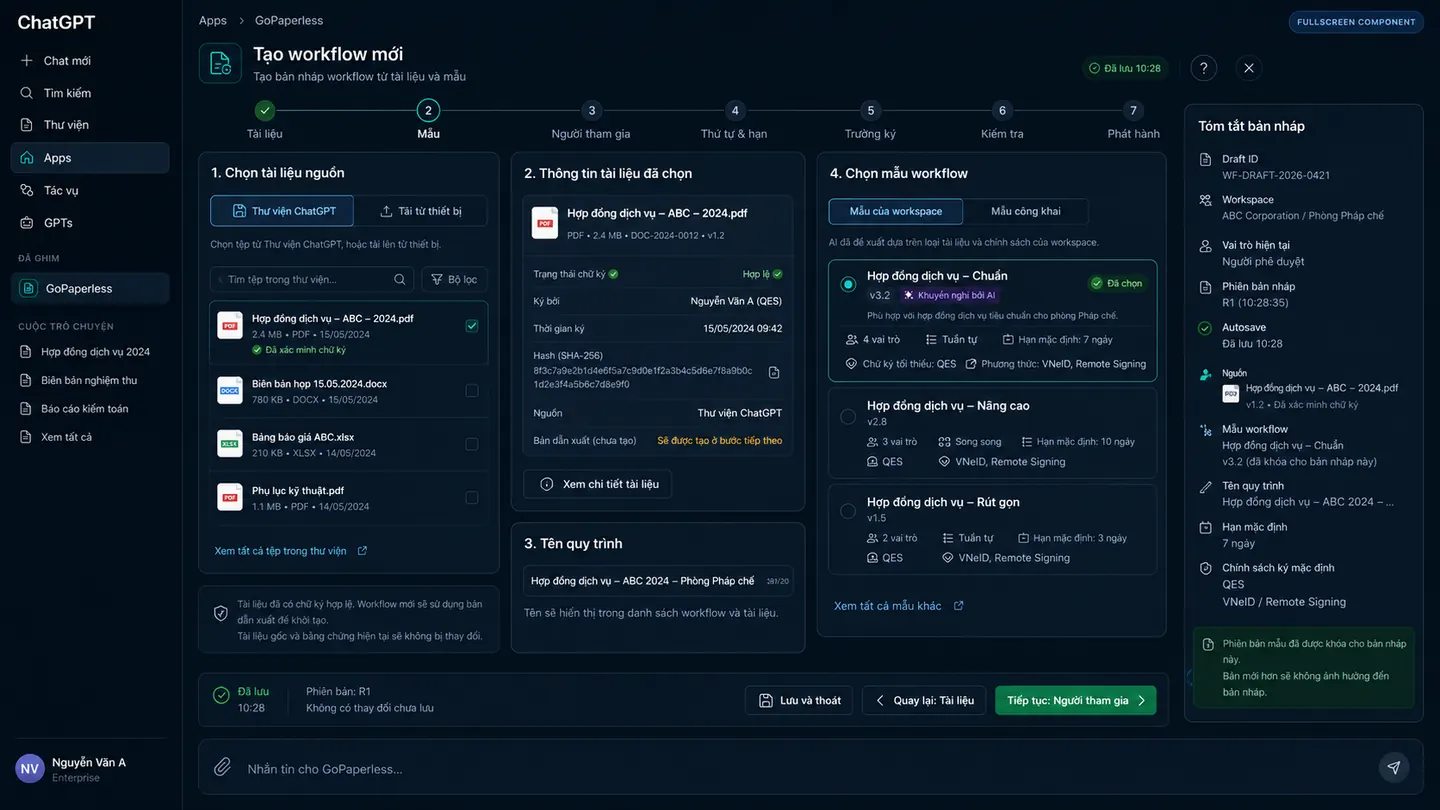Click the Apps breadcrumb at the top
The image size is (1440, 810).
[x=213, y=20]
